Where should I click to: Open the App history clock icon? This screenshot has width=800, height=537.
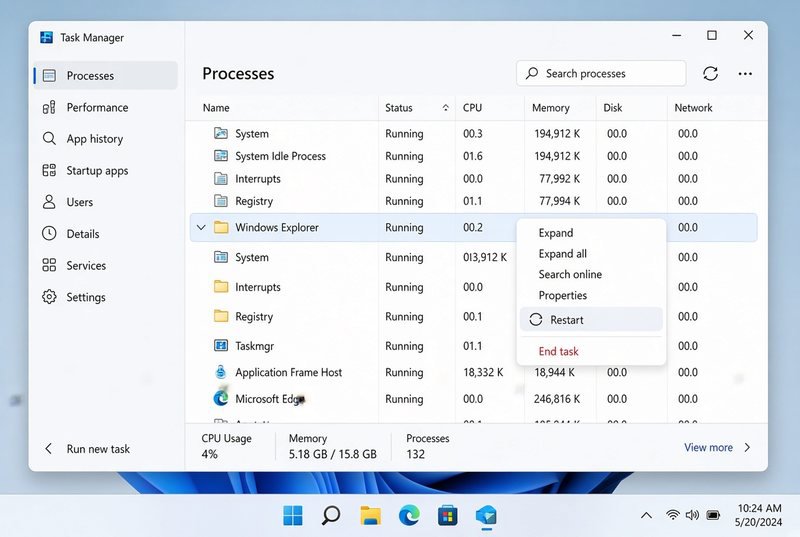[x=49, y=139]
